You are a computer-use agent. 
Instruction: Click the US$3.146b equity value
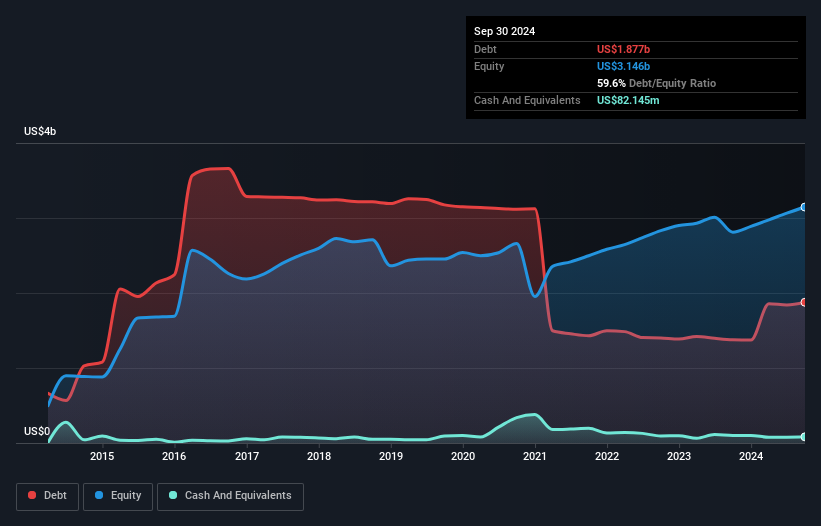click(x=624, y=66)
